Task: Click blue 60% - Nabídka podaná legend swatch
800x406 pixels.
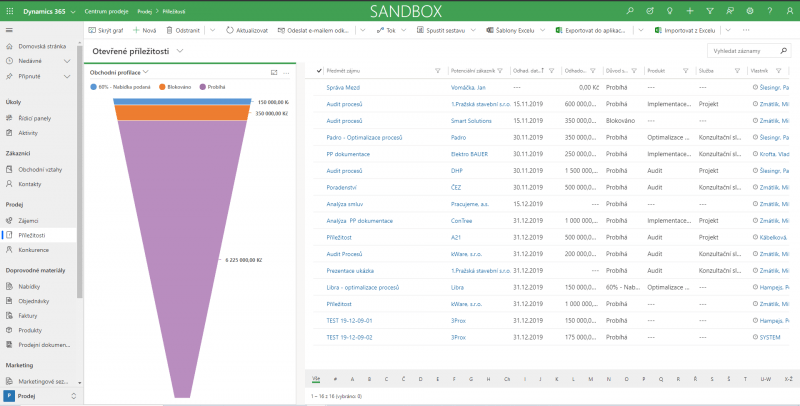Action: click(93, 87)
